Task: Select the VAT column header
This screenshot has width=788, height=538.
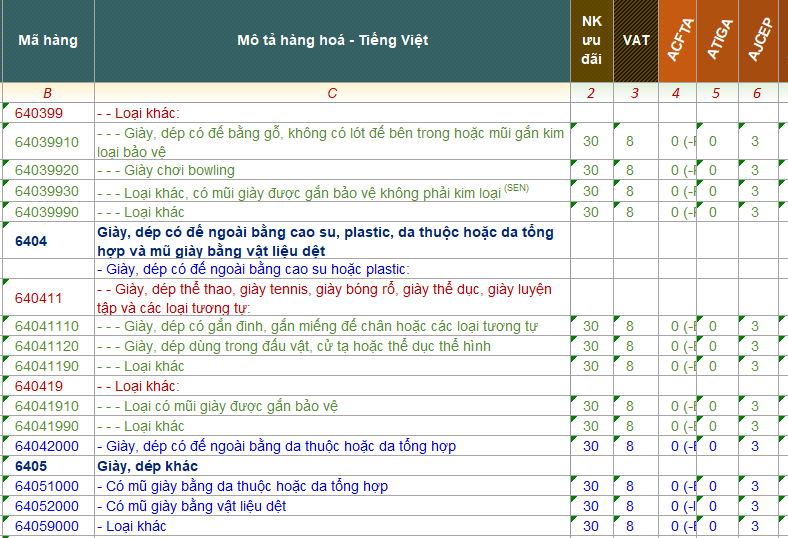Action: click(636, 41)
